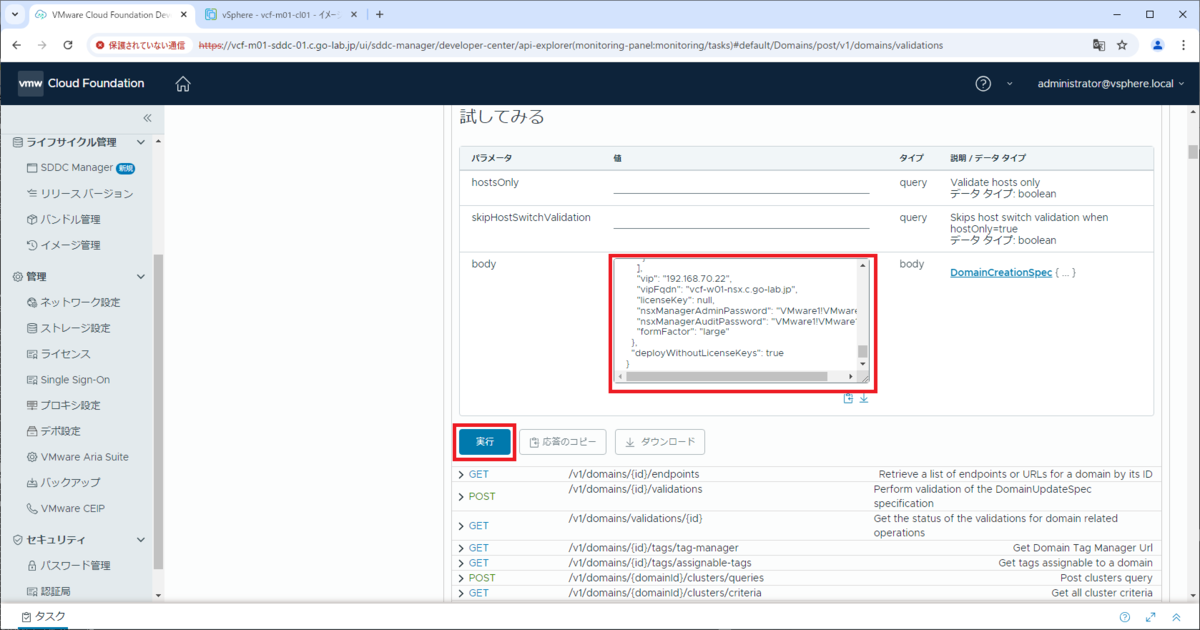Click the translate page icon
This screenshot has width=1200, height=630.
coord(1099,45)
